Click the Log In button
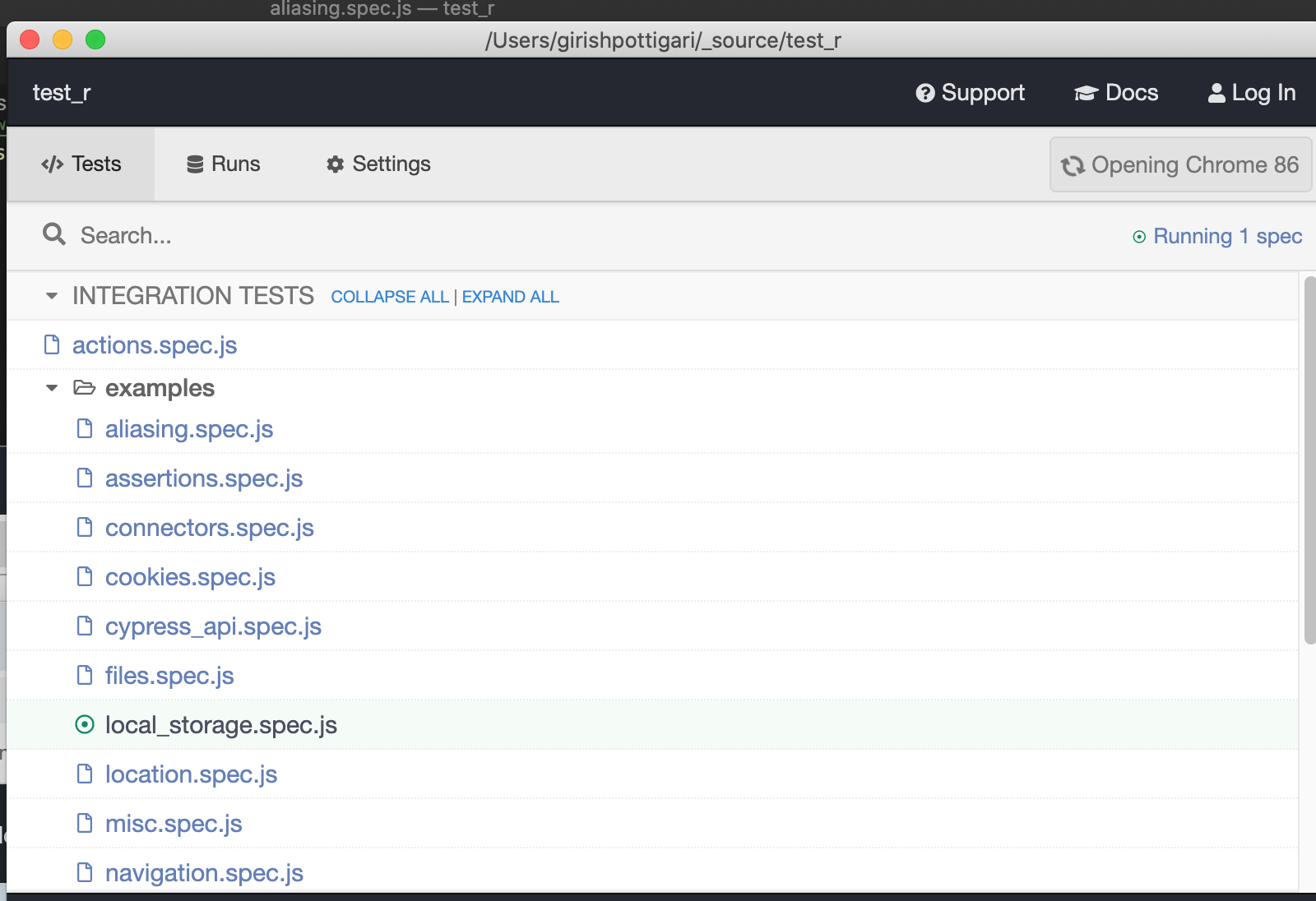The height and width of the screenshot is (901, 1316). [1251, 93]
